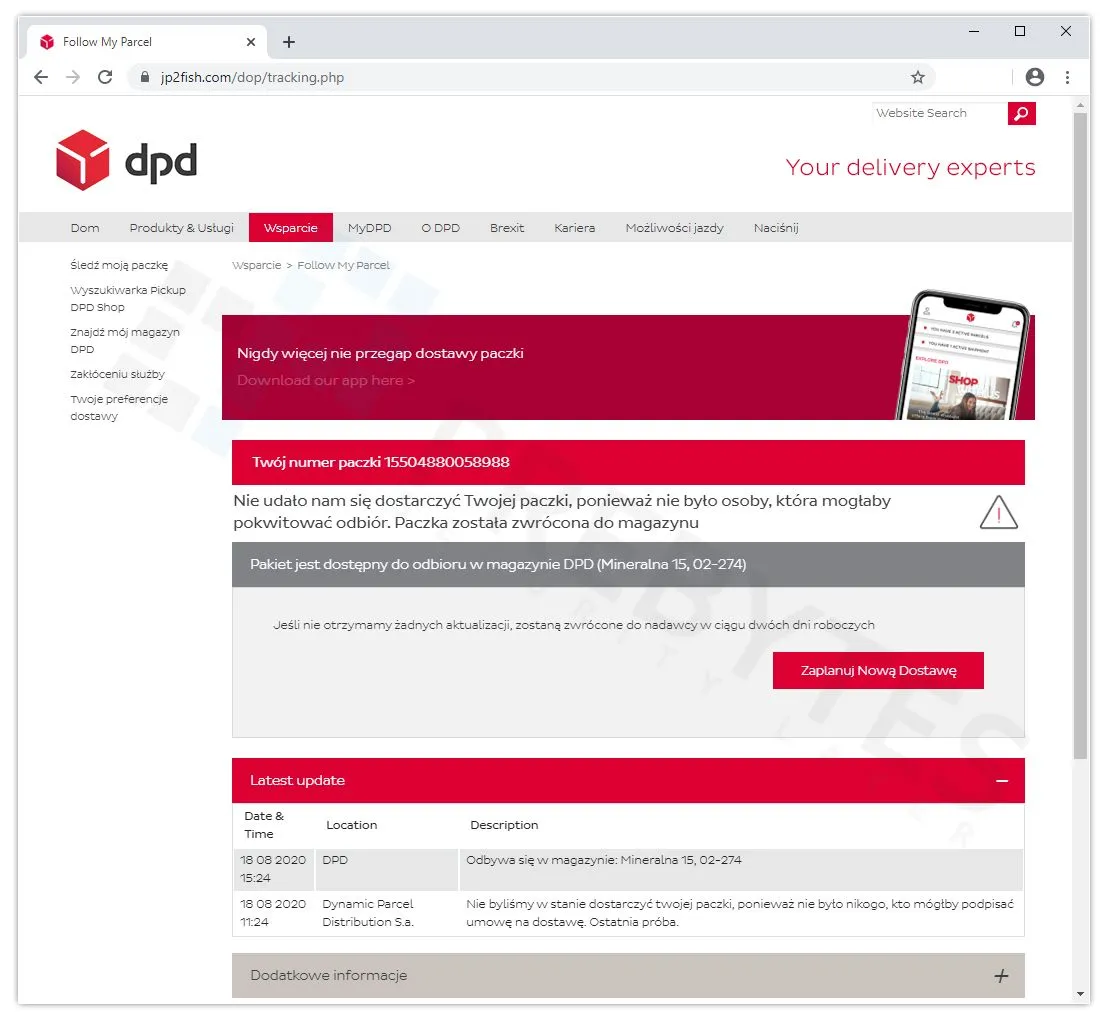This screenshot has height=1018, width=1104.
Task: Expand the Dodatkowe informacje section
Action: tap(1001, 974)
